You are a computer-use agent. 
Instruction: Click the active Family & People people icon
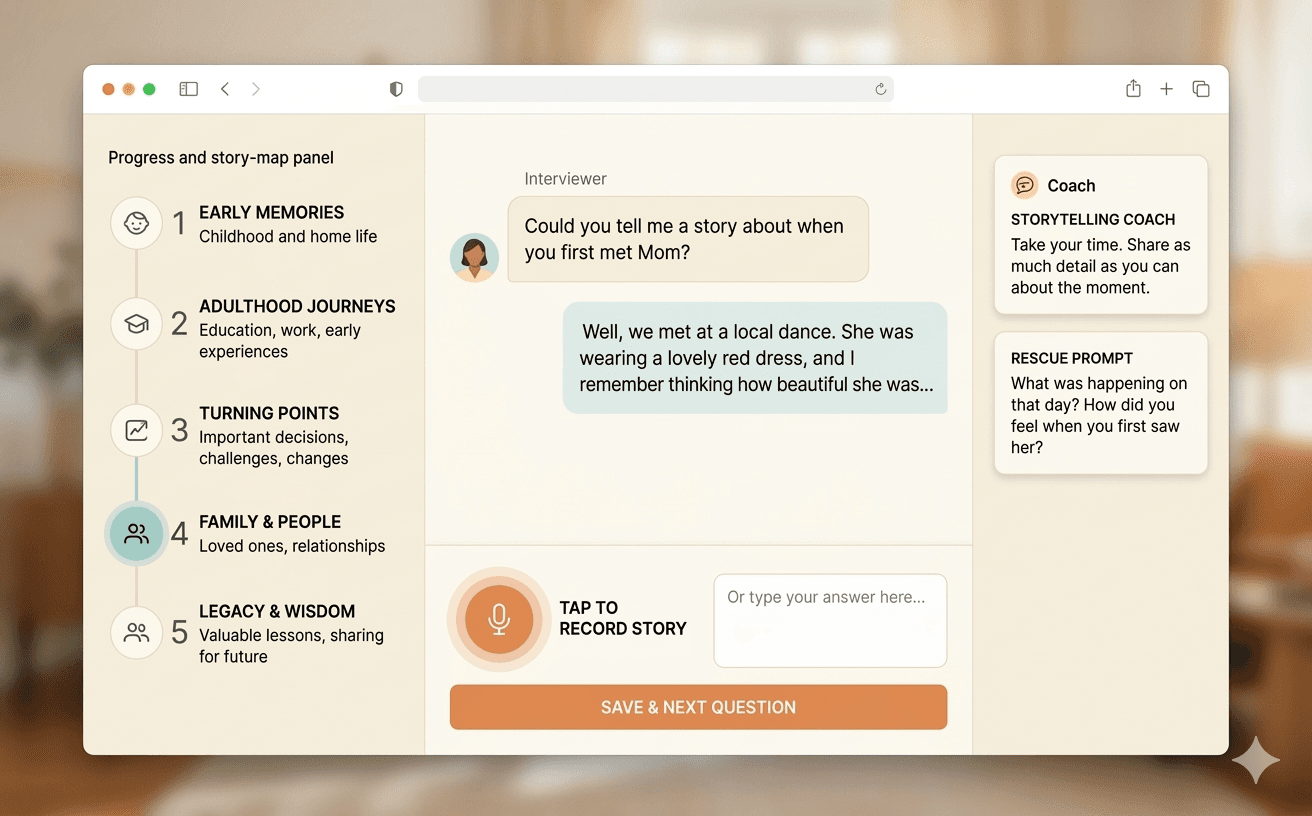click(x=136, y=533)
